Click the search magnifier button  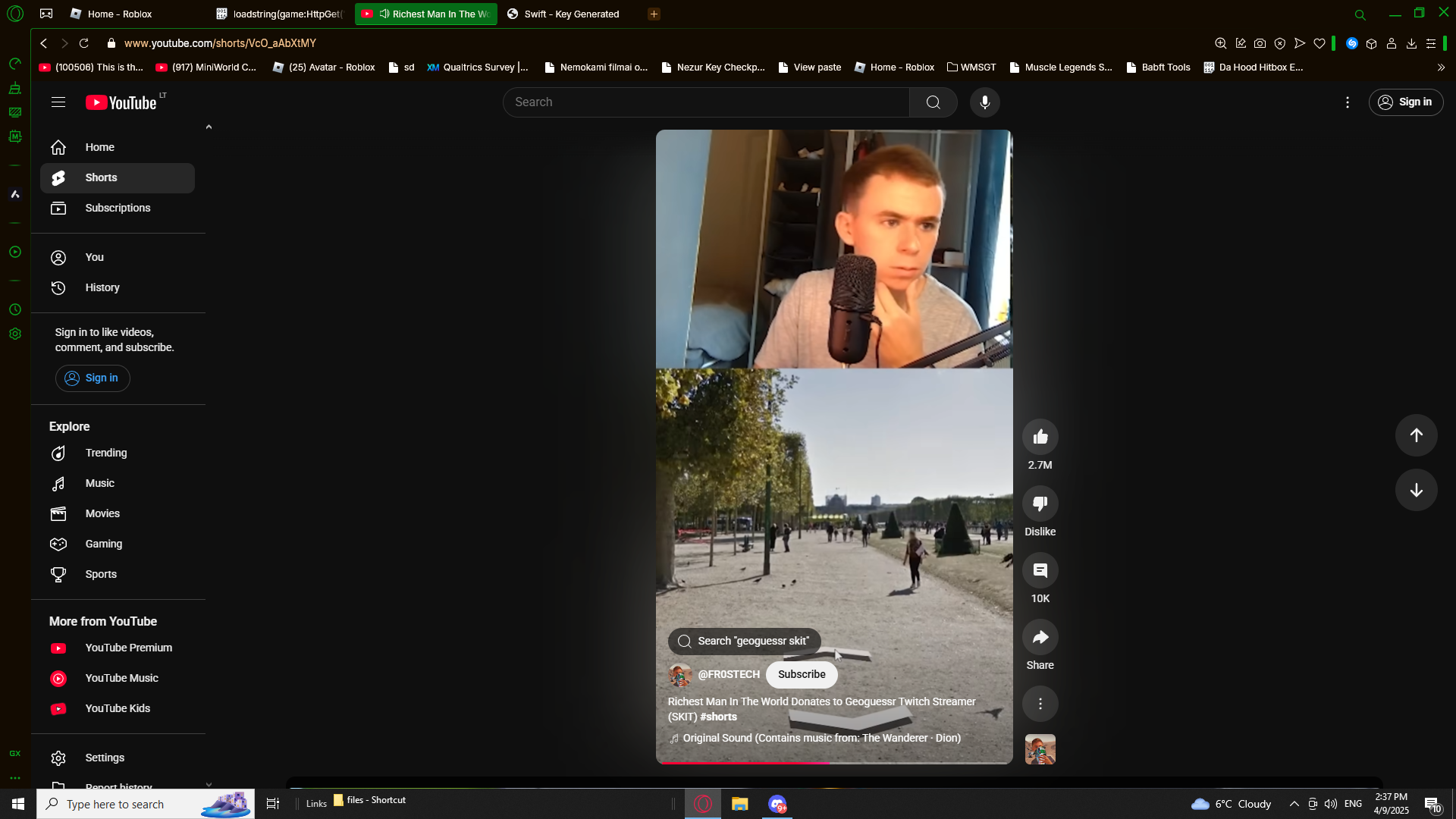(933, 102)
